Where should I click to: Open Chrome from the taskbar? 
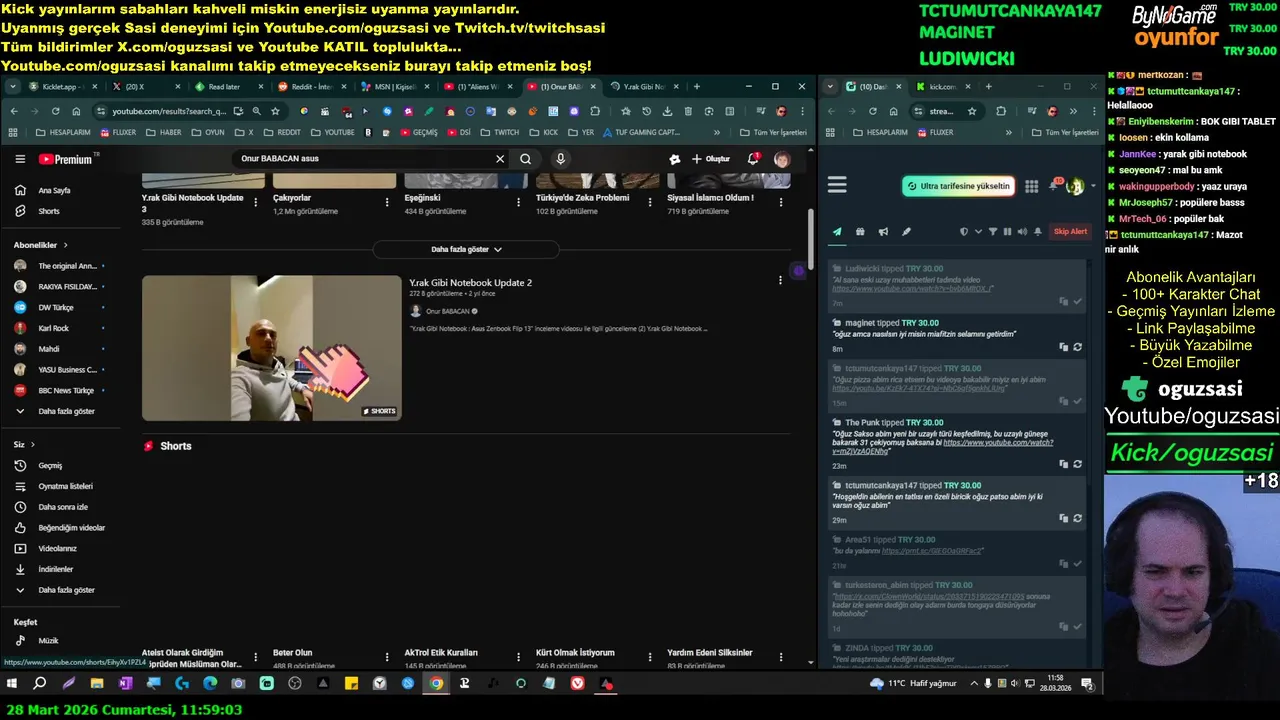[436, 684]
